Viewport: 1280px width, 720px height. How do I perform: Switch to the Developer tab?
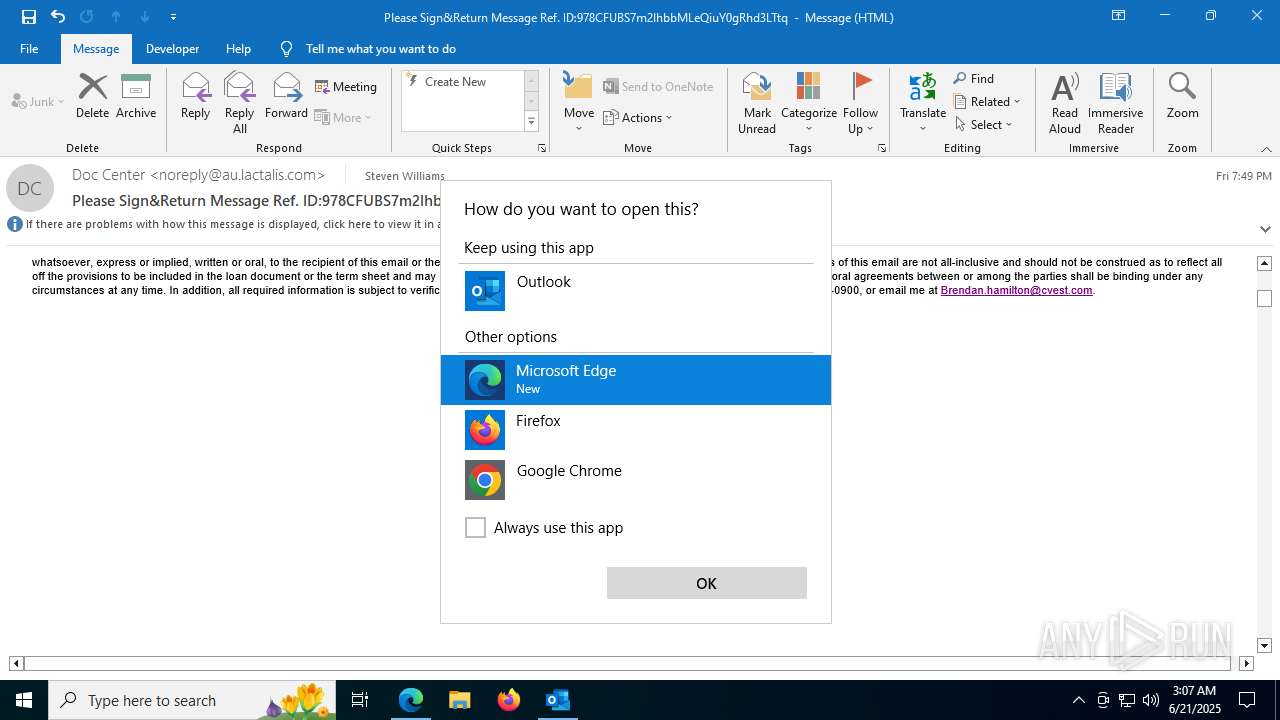click(172, 49)
